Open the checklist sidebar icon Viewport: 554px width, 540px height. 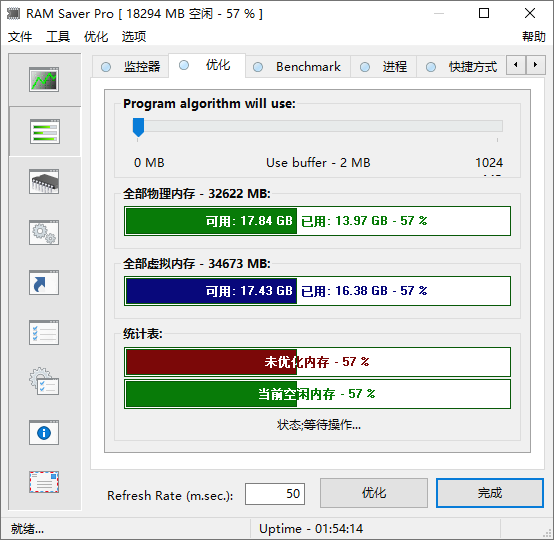[44, 333]
